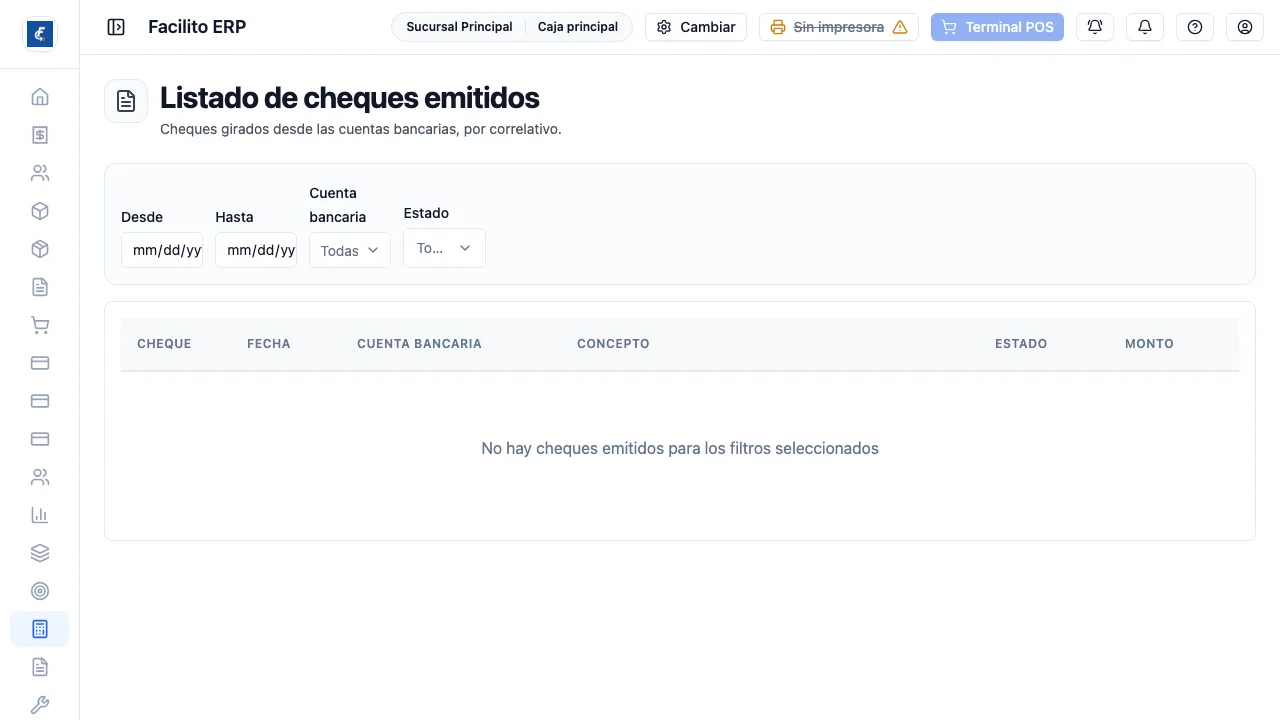Open the dollar receipt sidebar icon
This screenshot has width=1280, height=720.
click(40, 135)
